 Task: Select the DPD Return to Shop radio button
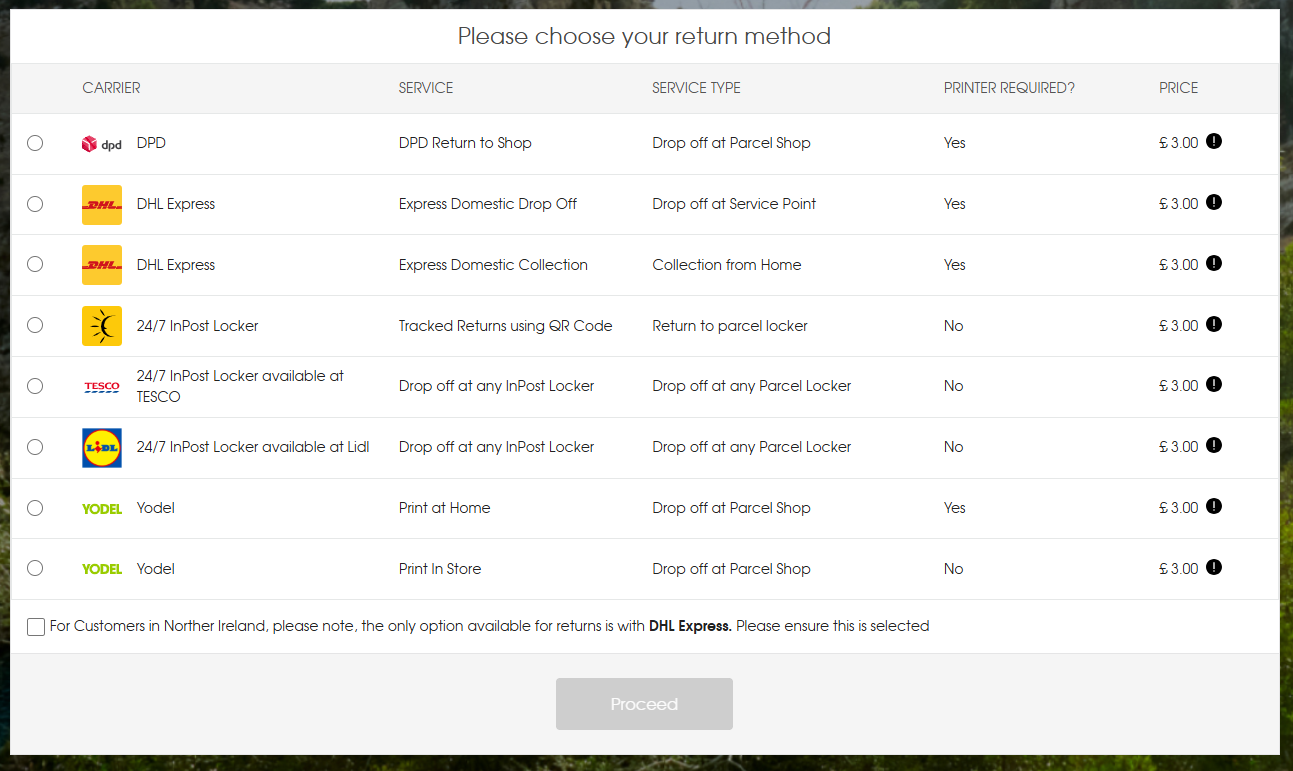35,143
